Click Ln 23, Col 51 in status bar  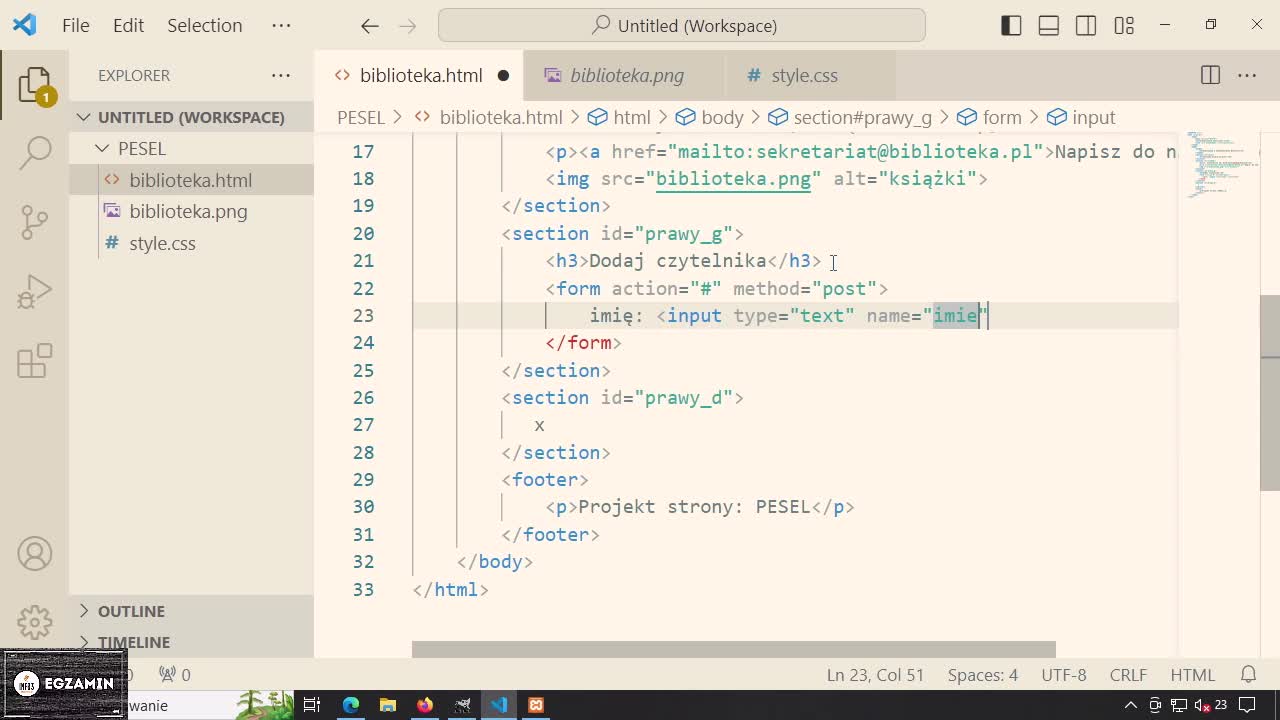875,675
